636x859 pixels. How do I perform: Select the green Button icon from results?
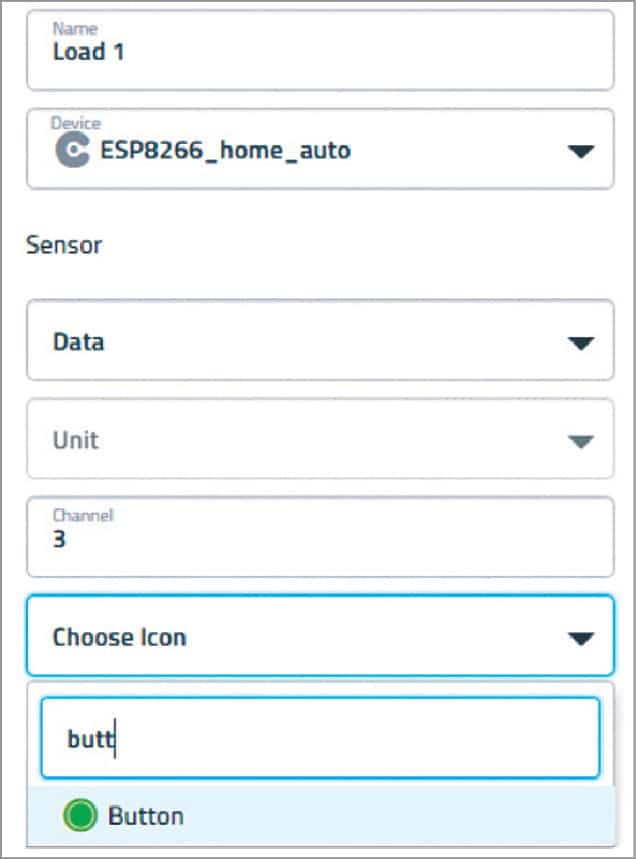pyautogui.click(x=140, y=815)
